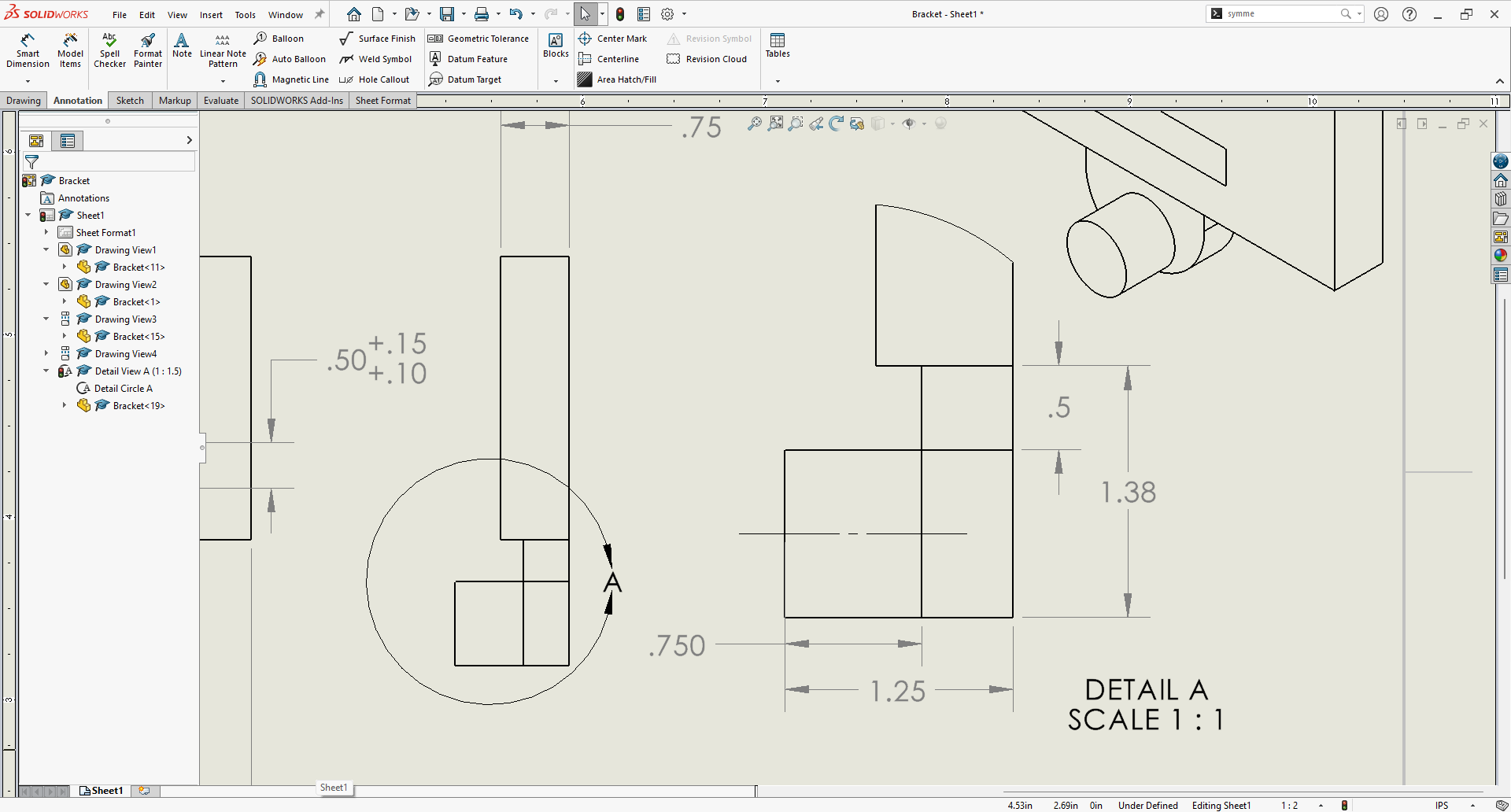Switch to the PropertyManager tab
Image resolution: width=1511 pixels, height=812 pixels.
click(x=68, y=141)
